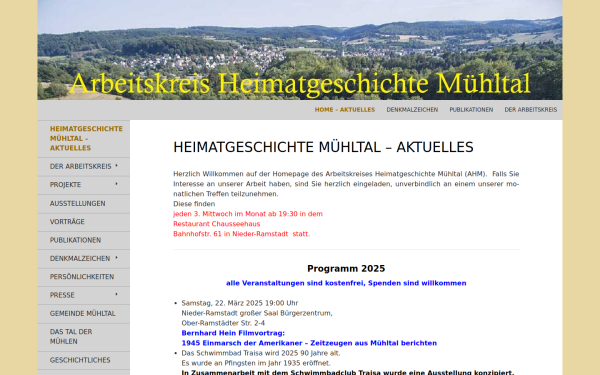
Task: Open Presse in the sidebar
Action: click(62, 295)
